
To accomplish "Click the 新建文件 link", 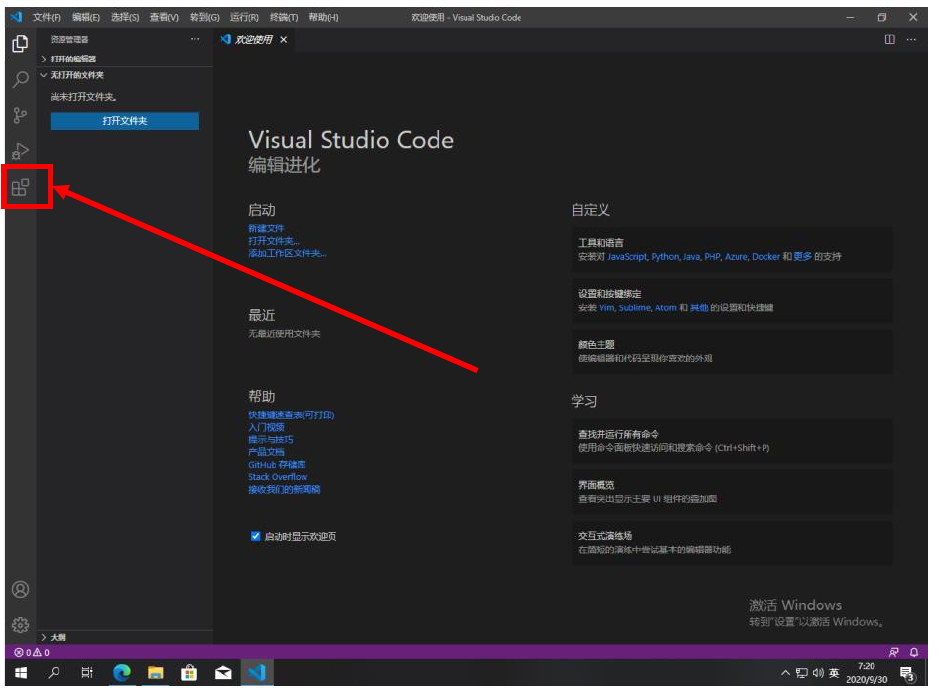I will point(266,229).
